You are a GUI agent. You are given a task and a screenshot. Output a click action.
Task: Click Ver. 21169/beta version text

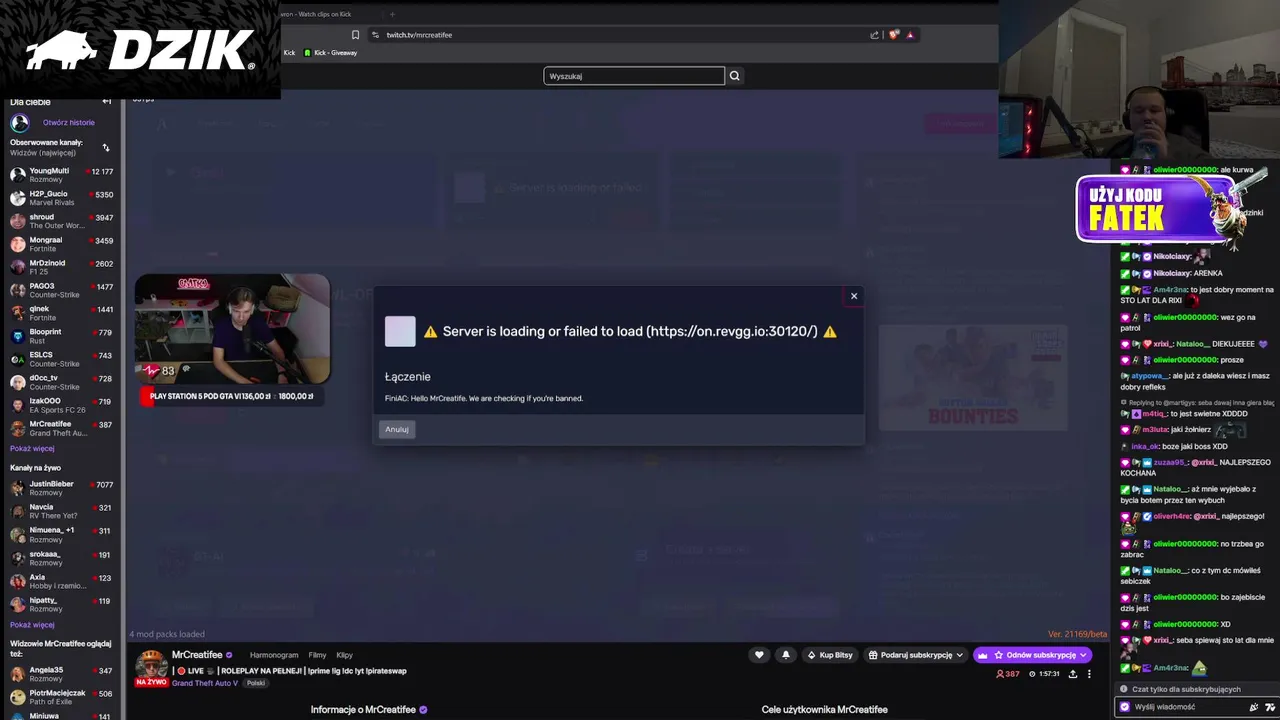[x=1077, y=634]
